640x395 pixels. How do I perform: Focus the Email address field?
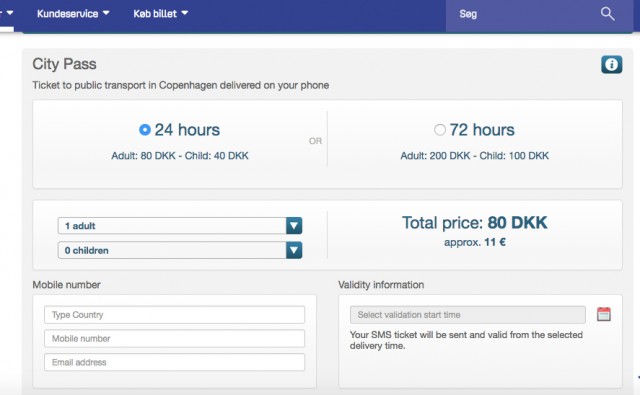coord(174,362)
